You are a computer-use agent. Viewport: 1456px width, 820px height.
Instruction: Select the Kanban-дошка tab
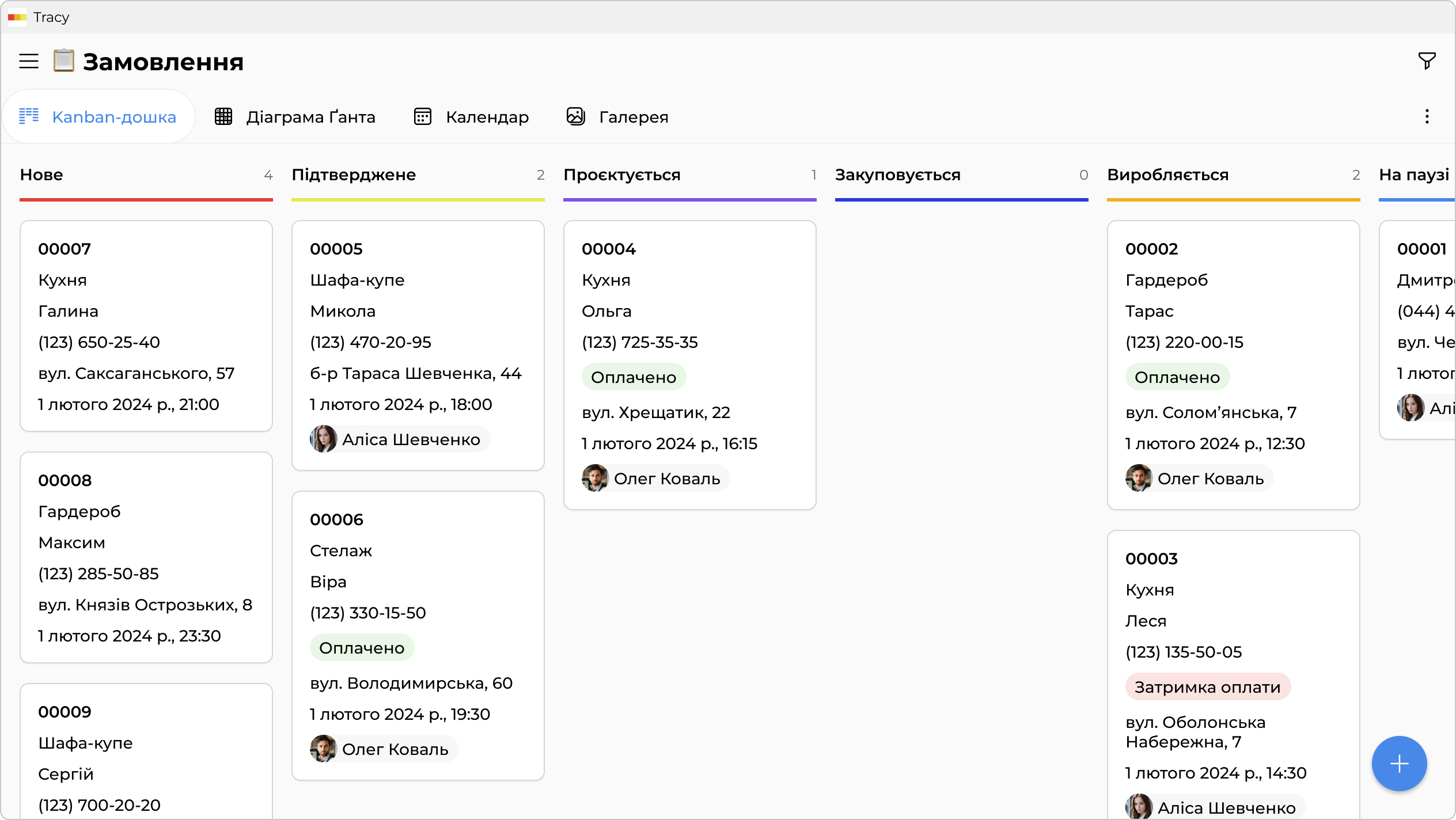(x=98, y=117)
